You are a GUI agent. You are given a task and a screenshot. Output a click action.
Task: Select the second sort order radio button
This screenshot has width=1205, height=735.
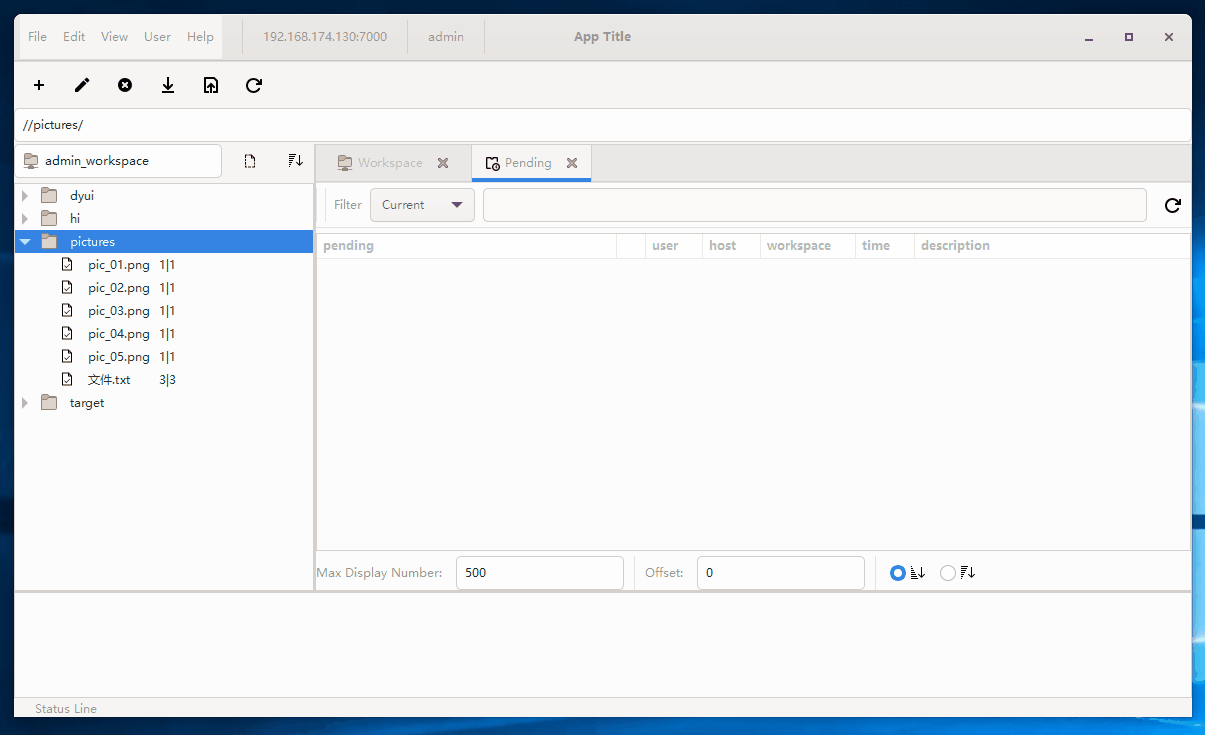(x=948, y=573)
